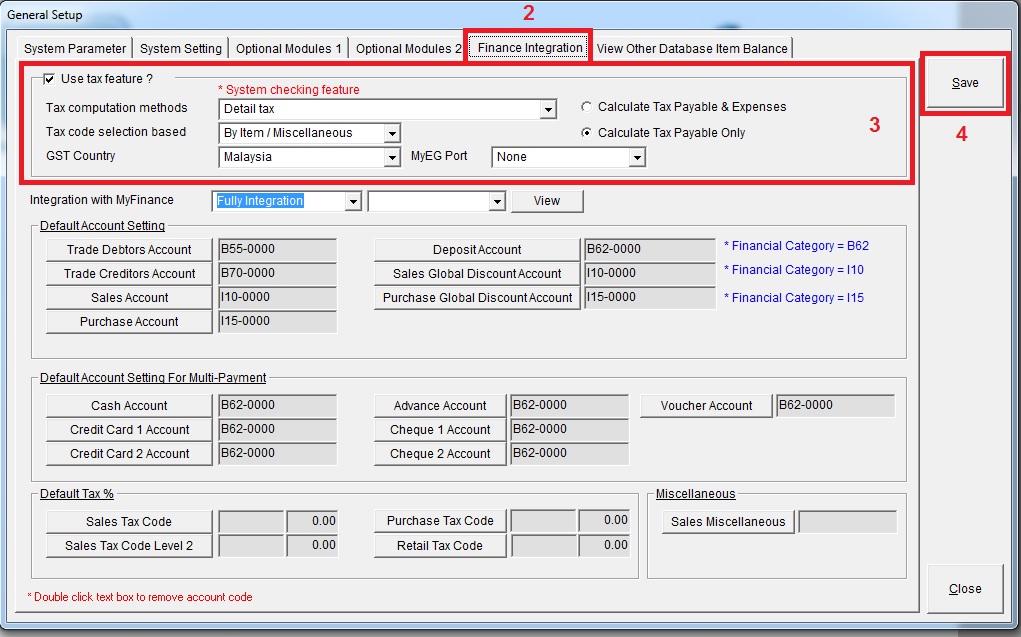
Task: Open the MyEG Port dropdown
Action: coord(636,157)
